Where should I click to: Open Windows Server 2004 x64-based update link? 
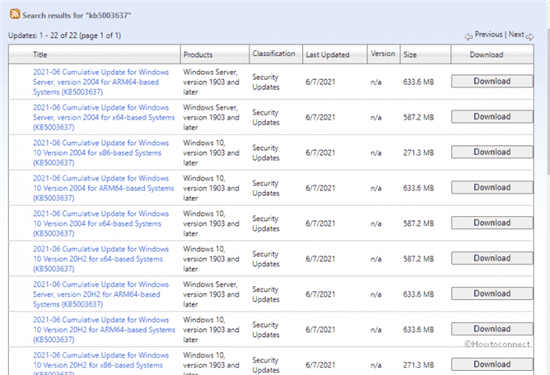tap(103, 118)
